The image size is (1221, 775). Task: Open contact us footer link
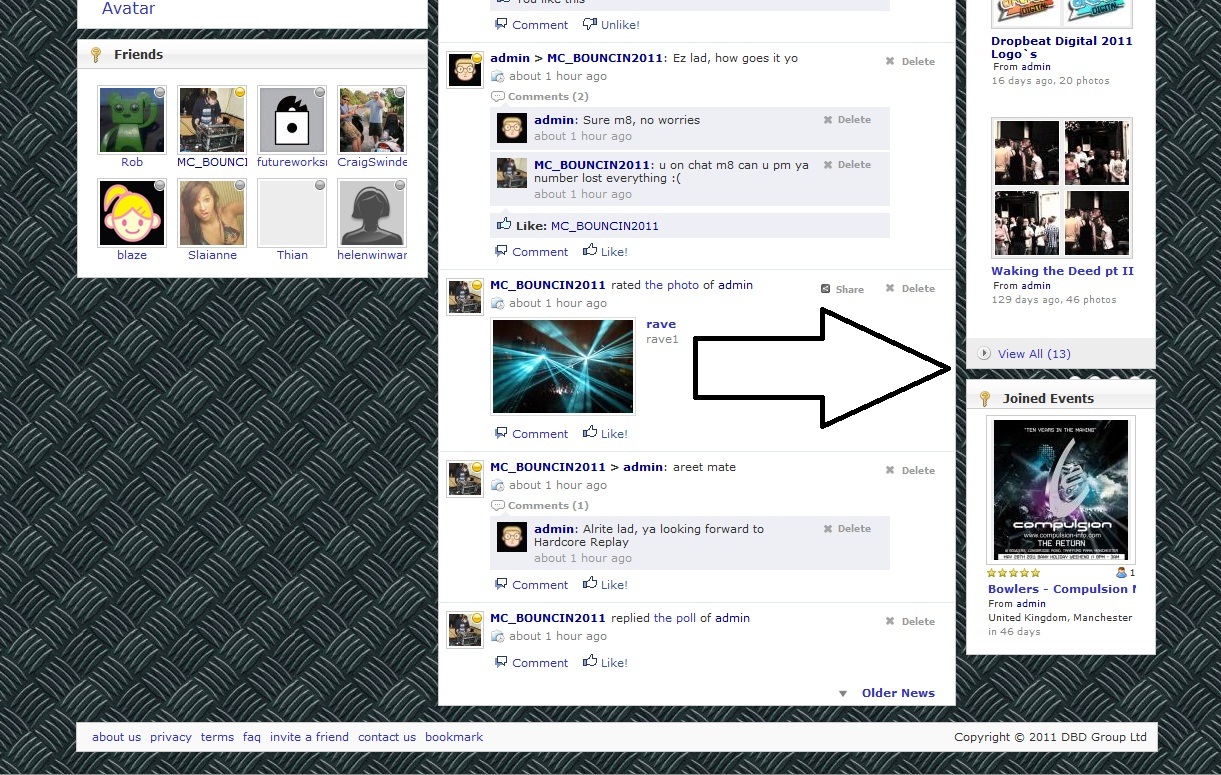coord(387,737)
